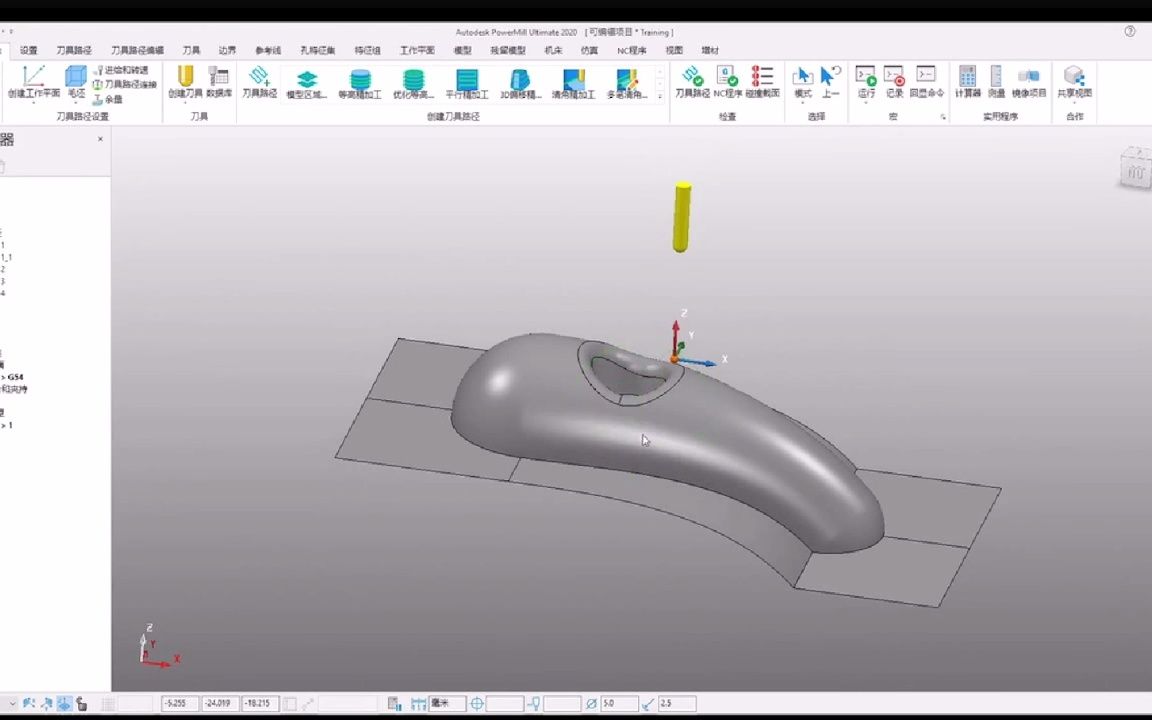Close the explorer panel with X
This screenshot has height=720, width=1152.
point(101,139)
